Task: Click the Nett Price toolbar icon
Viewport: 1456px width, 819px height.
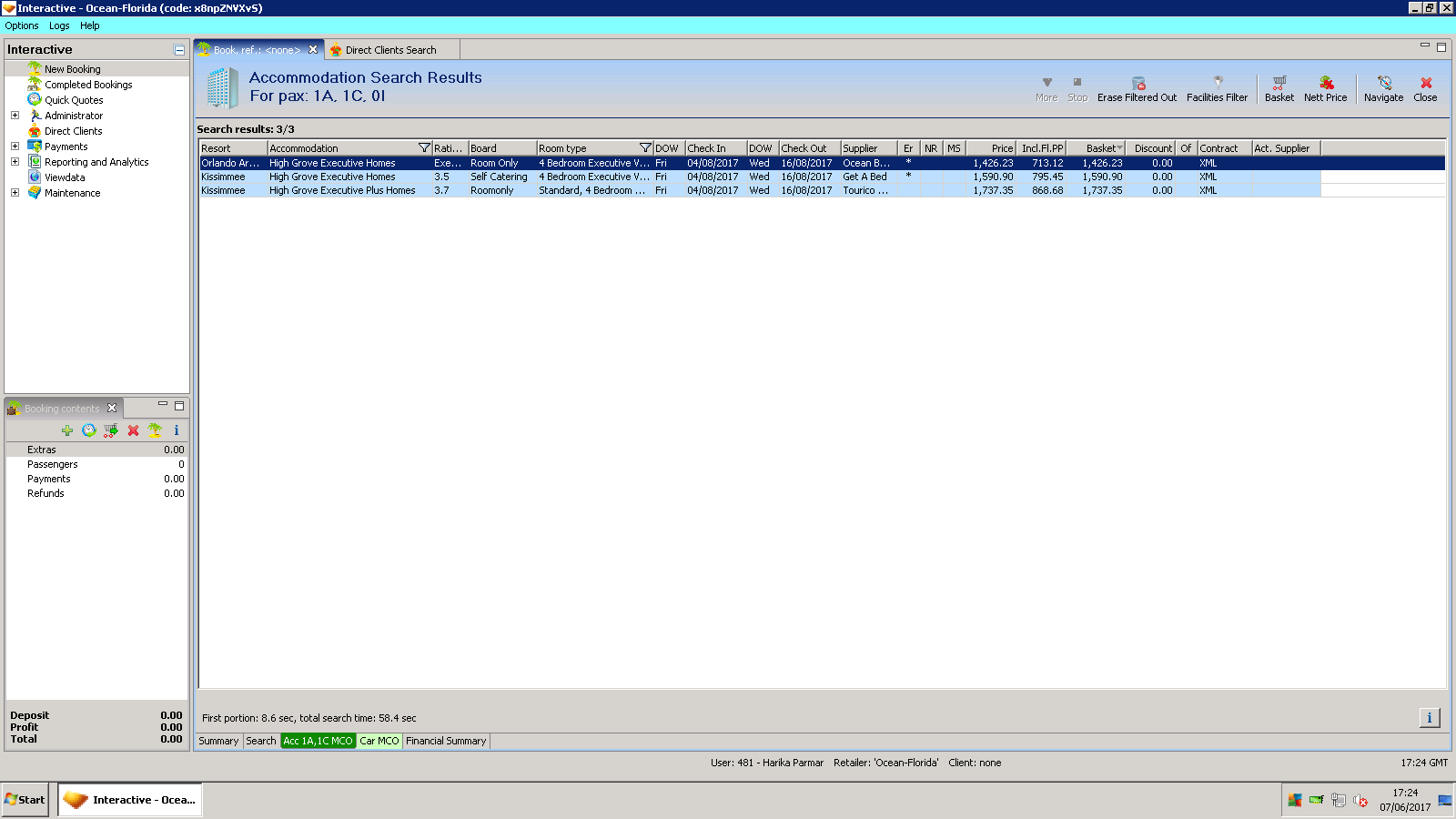Action: [1326, 83]
